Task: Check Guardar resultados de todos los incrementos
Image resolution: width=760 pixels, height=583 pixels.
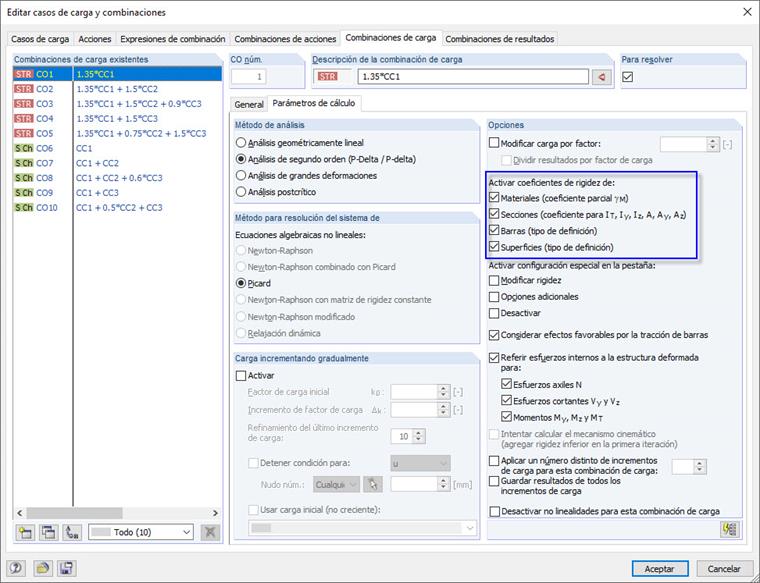Action: (x=494, y=481)
